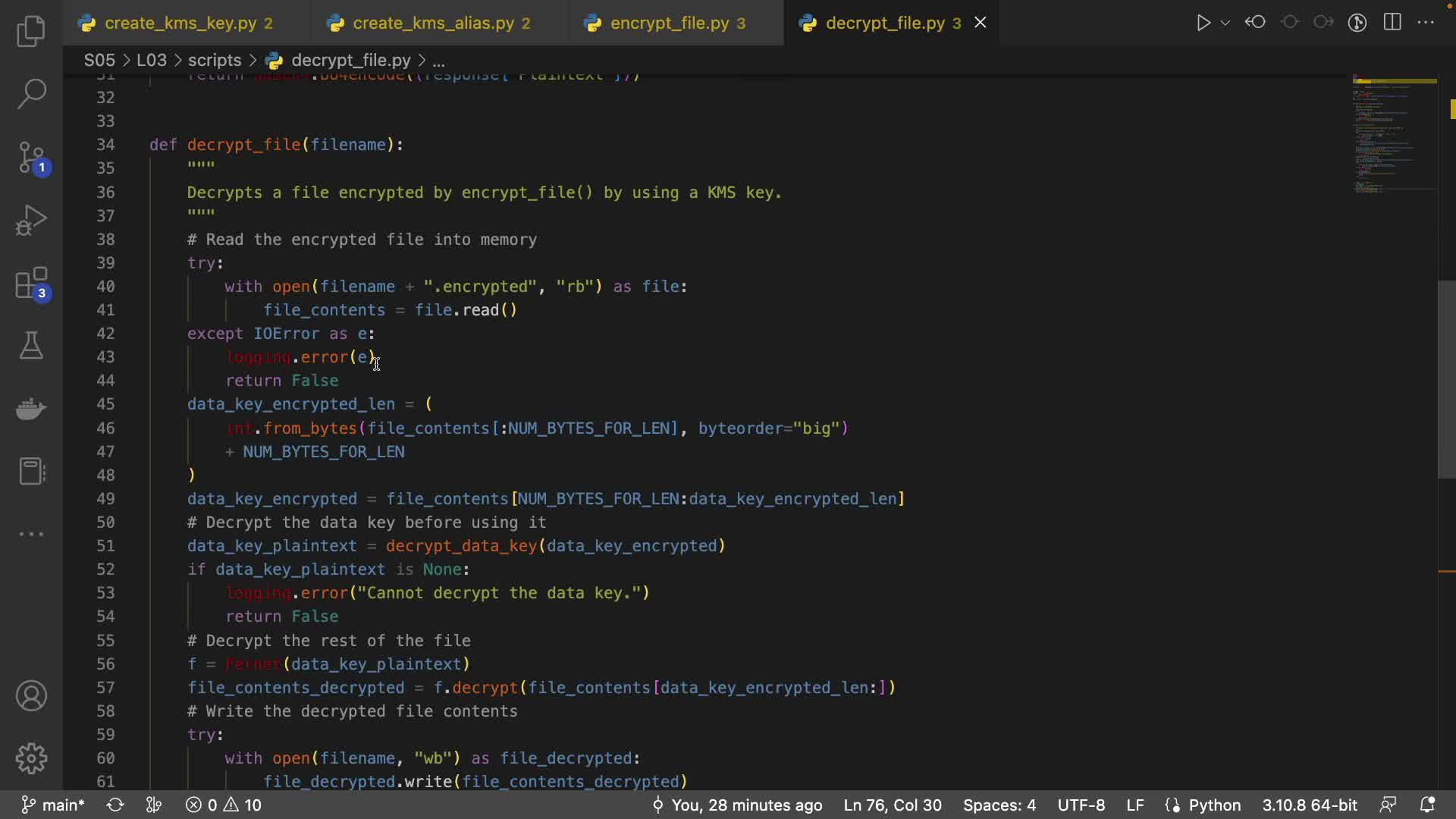Click scripts folder in breadcrumb
Image resolution: width=1456 pixels, height=819 pixels.
coord(215,60)
